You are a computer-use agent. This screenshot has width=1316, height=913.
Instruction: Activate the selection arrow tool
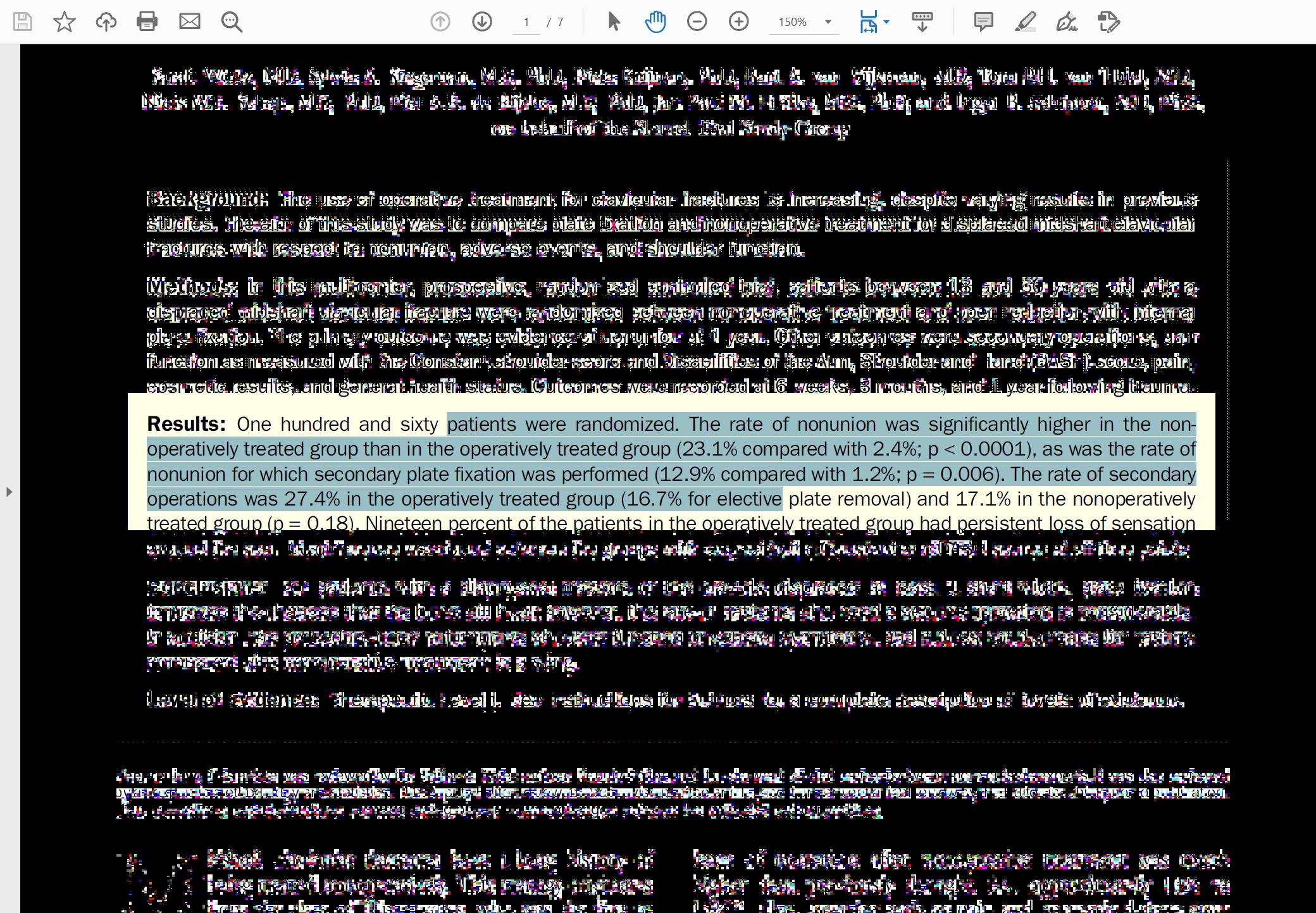coord(613,22)
